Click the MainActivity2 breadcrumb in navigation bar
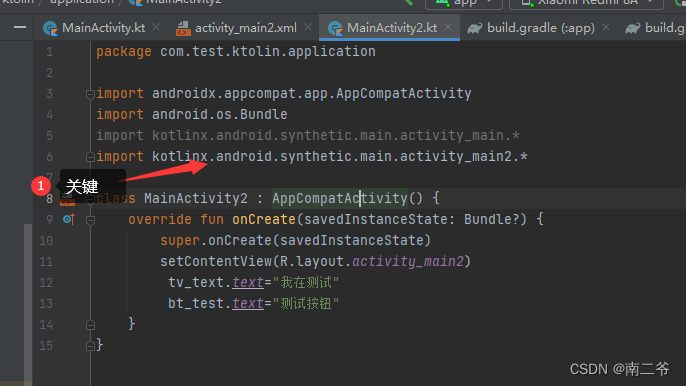The width and height of the screenshot is (686, 386). pyautogui.click(x=176, y=2)
